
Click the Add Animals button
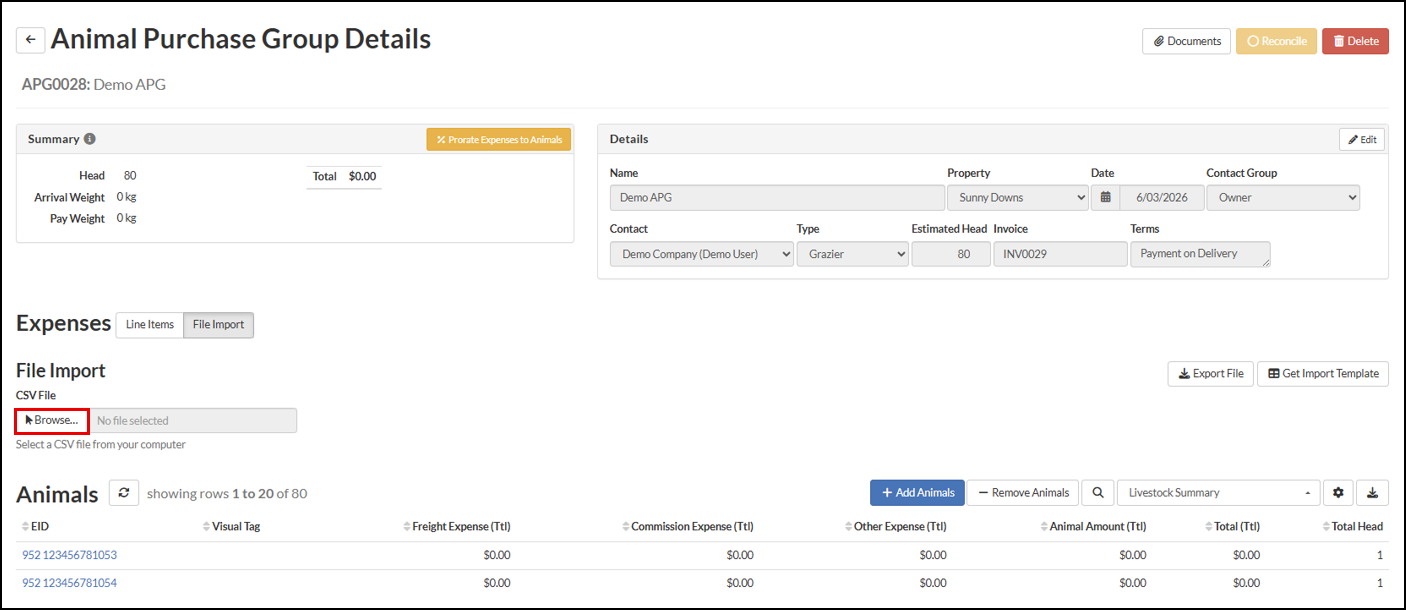(x=917, y=492)
